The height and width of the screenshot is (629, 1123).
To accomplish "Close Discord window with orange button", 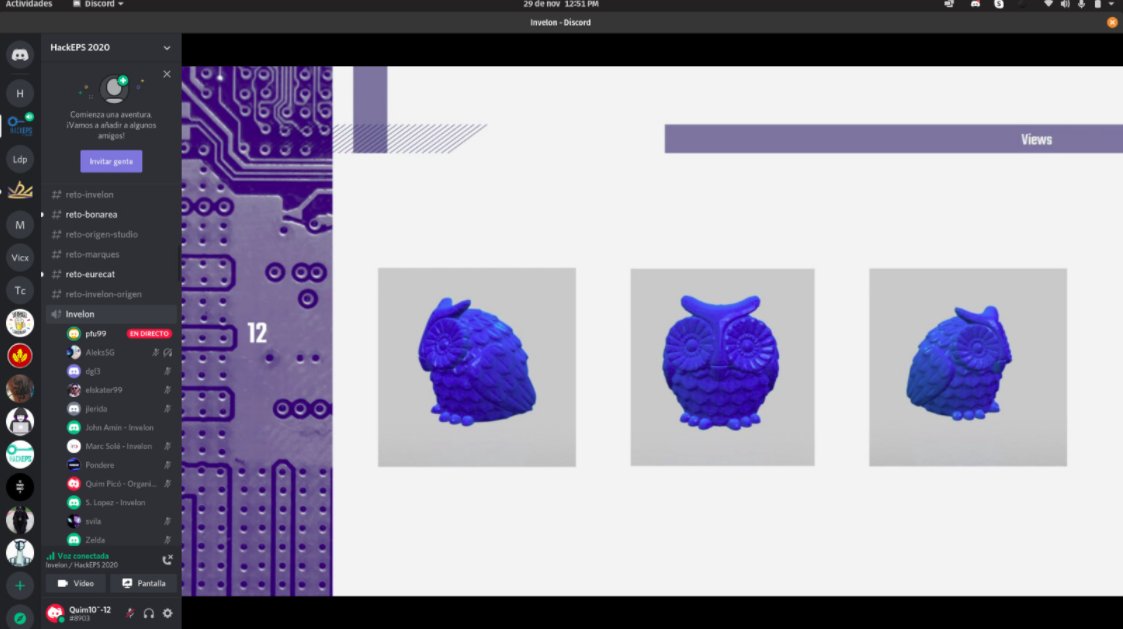I will coord(1112,22).
